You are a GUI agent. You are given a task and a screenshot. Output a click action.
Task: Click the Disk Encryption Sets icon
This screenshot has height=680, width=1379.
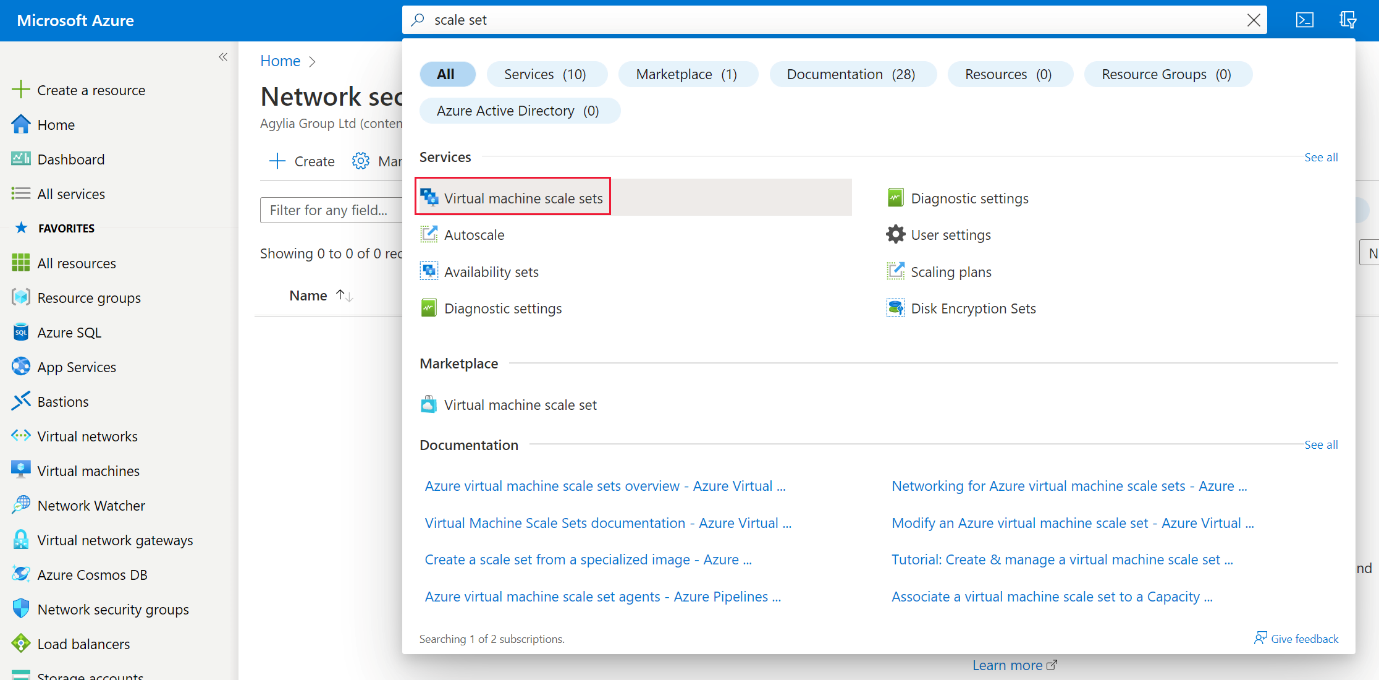pos(896,308)
